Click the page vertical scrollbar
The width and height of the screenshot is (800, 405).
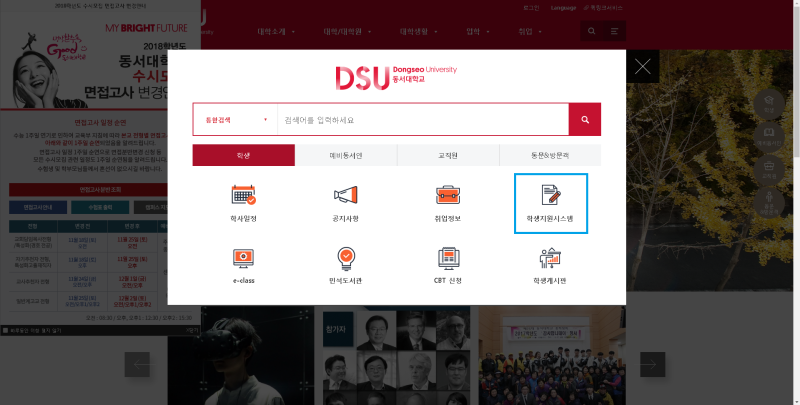tap(795, 202)
